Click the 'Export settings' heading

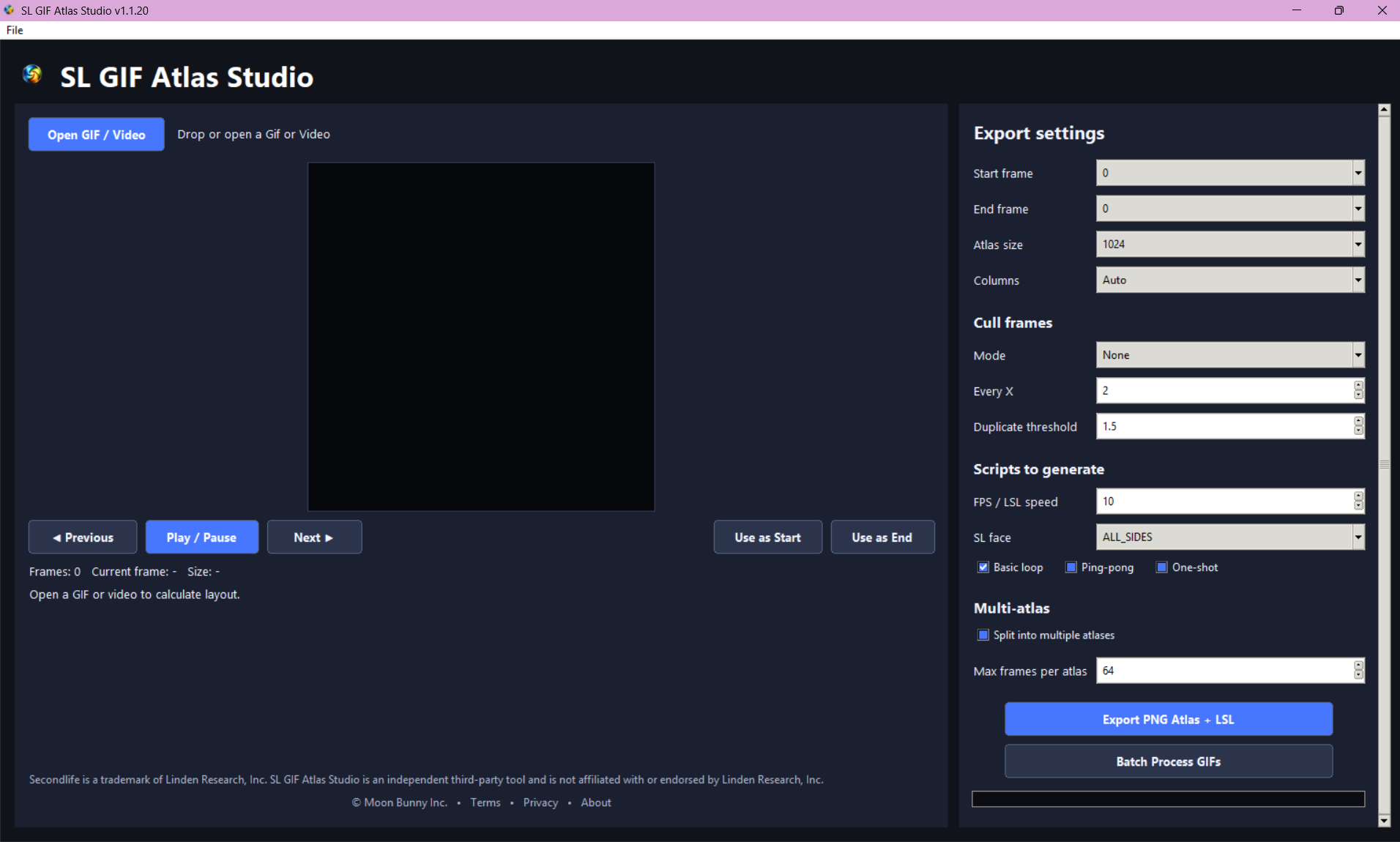(x=1039, y=133)
